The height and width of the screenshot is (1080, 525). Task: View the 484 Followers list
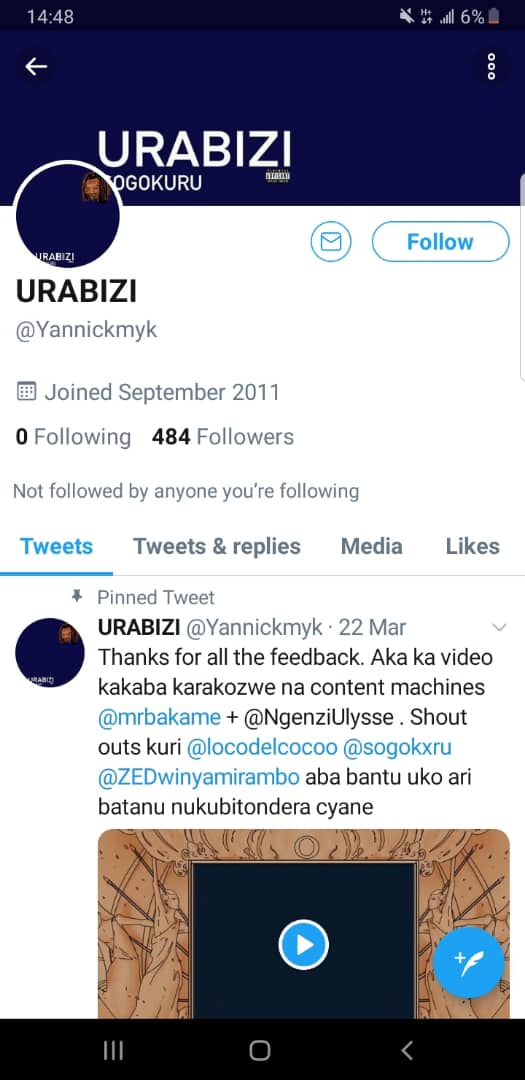(x=223, y=437)
